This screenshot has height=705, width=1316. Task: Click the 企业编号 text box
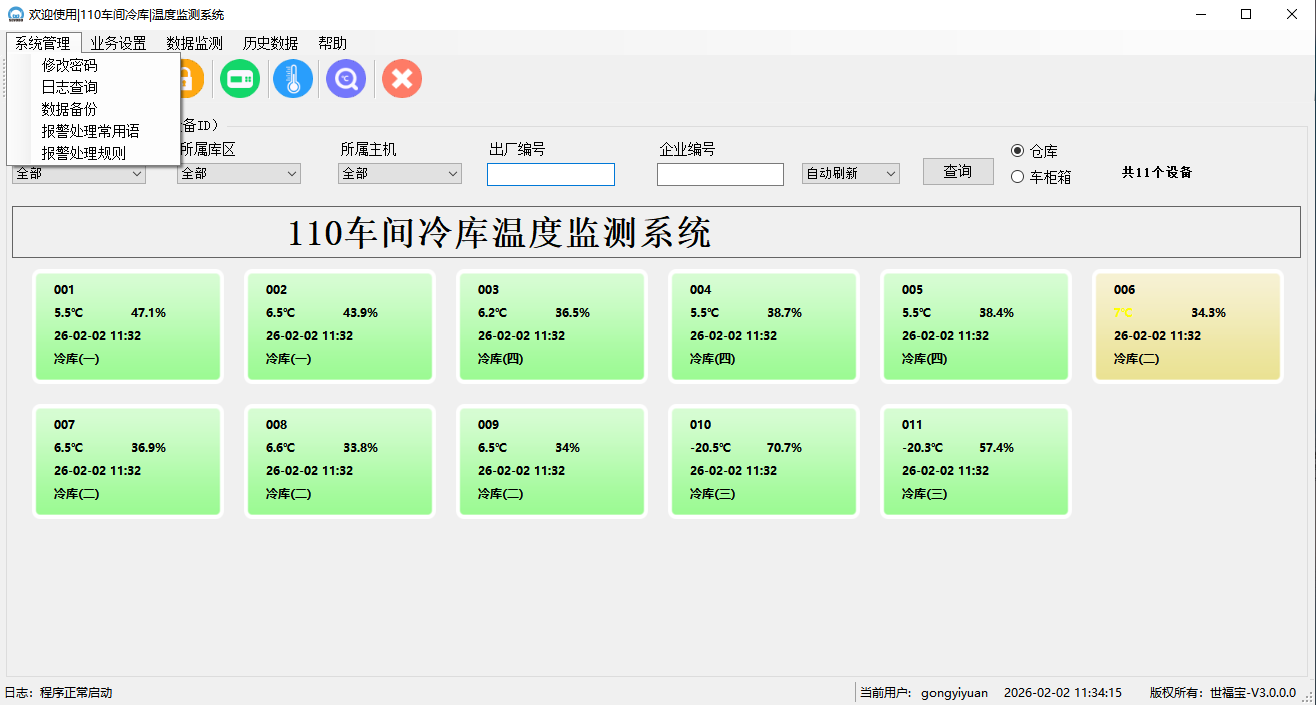click(x=720, y=175)
